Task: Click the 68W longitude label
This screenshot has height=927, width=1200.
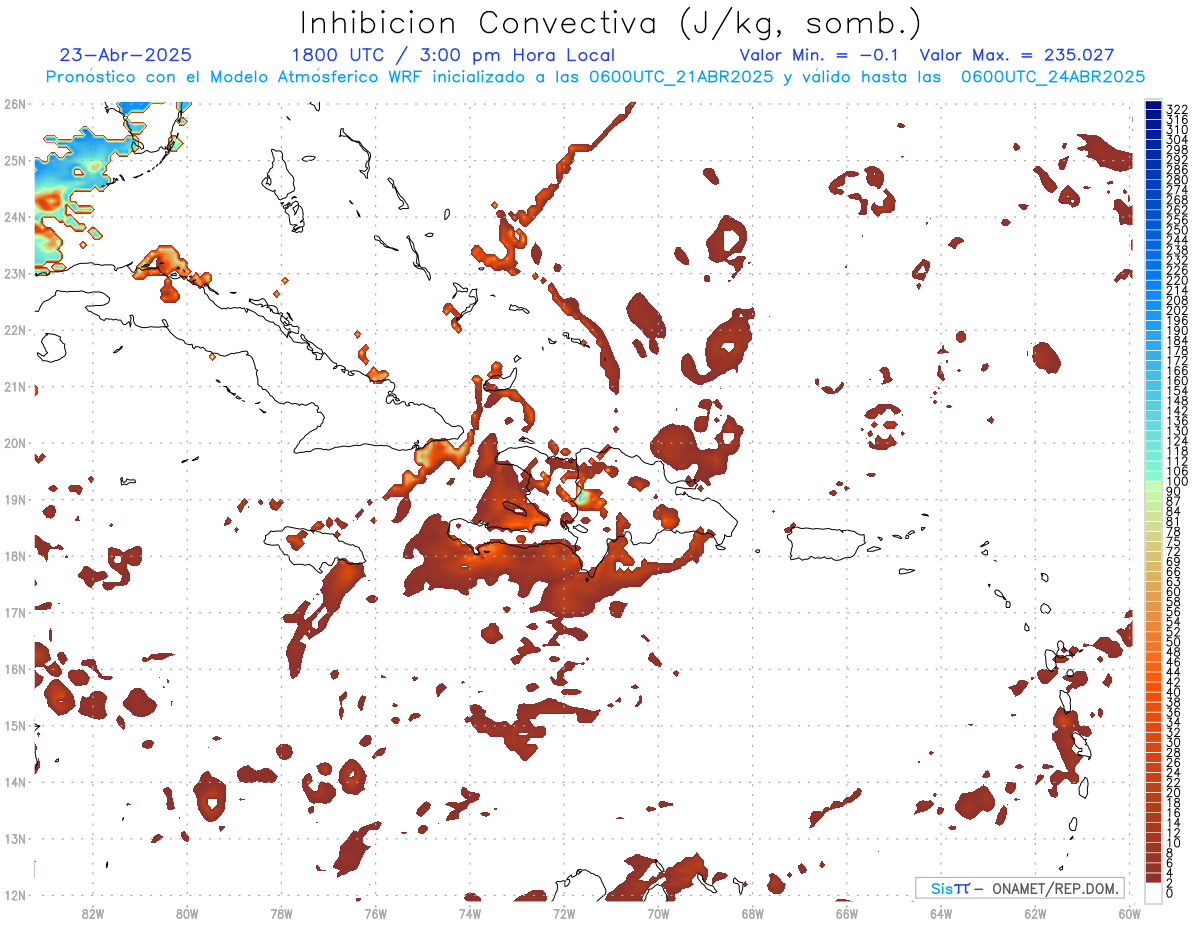Action: 752,913
